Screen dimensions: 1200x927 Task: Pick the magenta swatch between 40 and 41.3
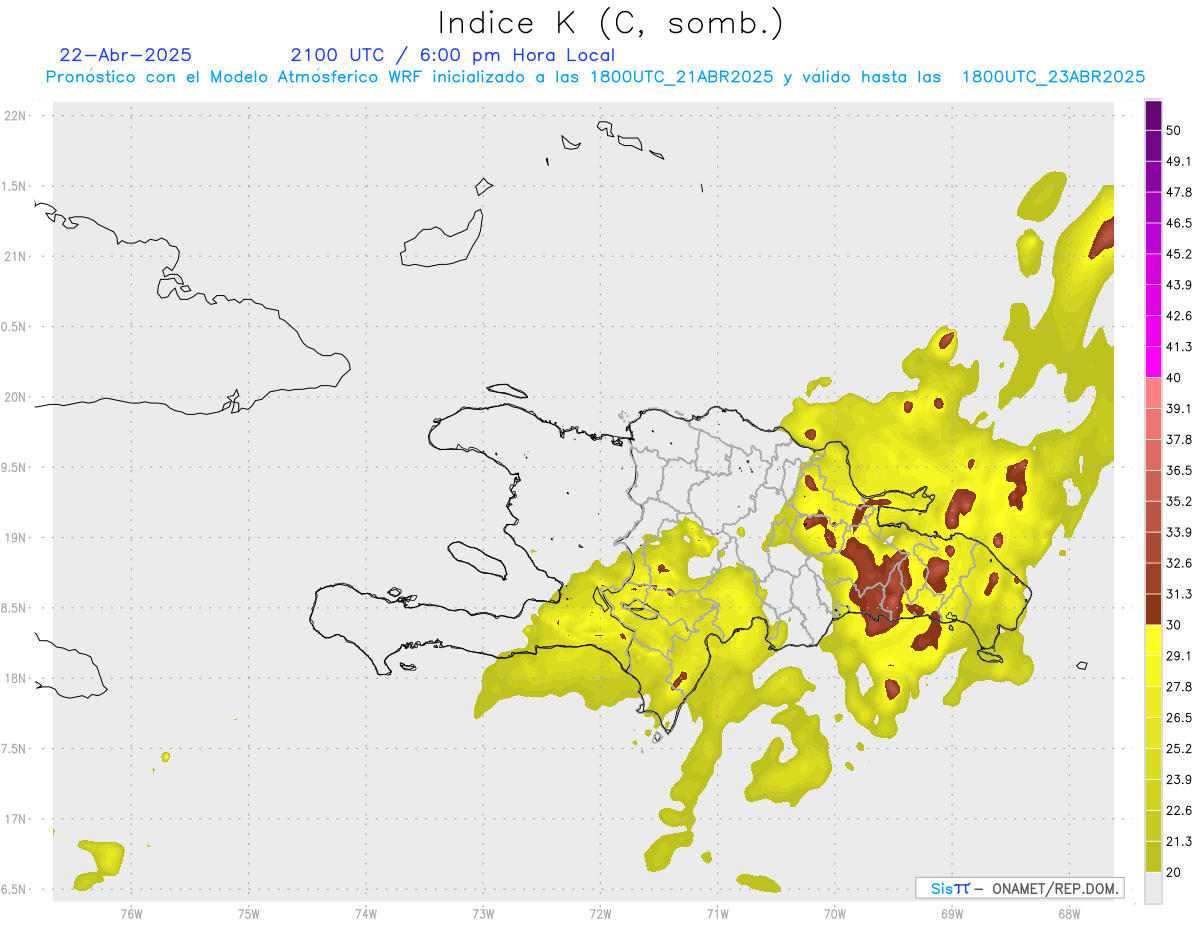tap(1154, 362)
